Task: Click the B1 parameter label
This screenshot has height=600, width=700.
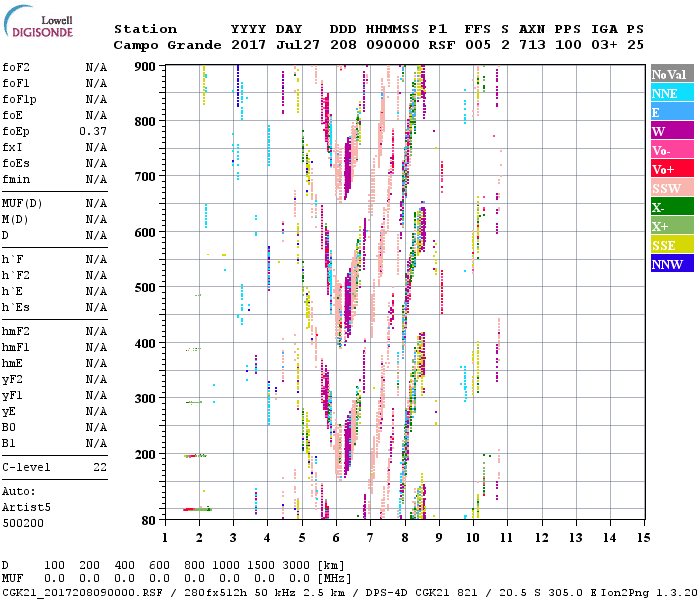Action: point(8,443)
